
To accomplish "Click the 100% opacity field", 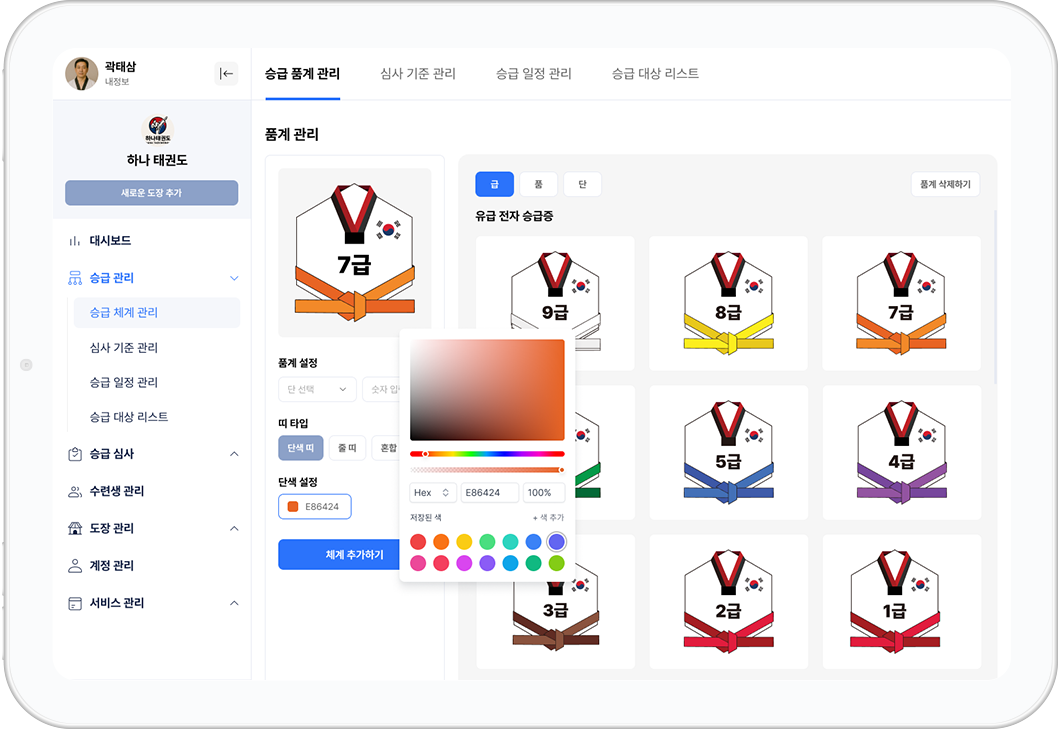I will click(x=544, y=493).
